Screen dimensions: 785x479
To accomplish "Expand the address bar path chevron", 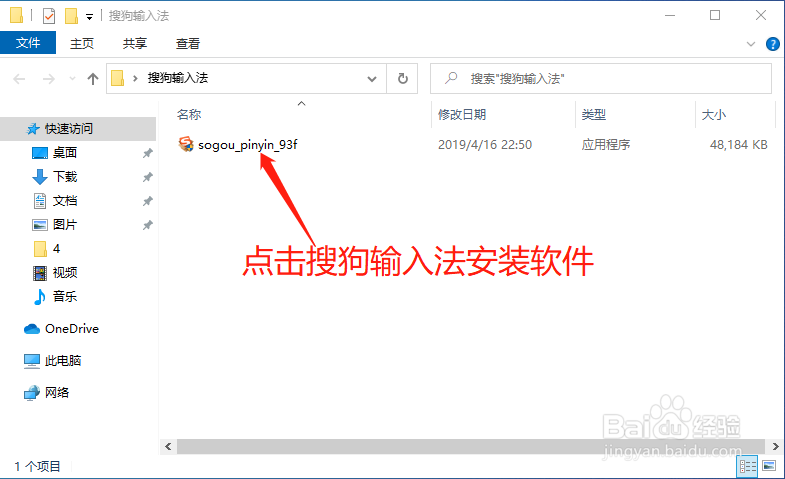I will [135, 79].
